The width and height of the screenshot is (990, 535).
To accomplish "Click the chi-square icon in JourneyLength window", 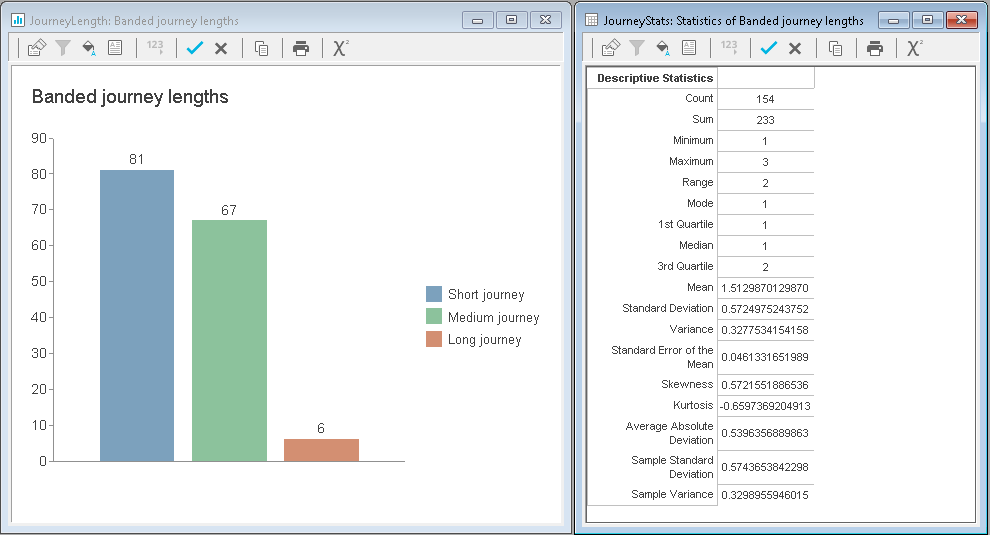I will pos(340,48).
